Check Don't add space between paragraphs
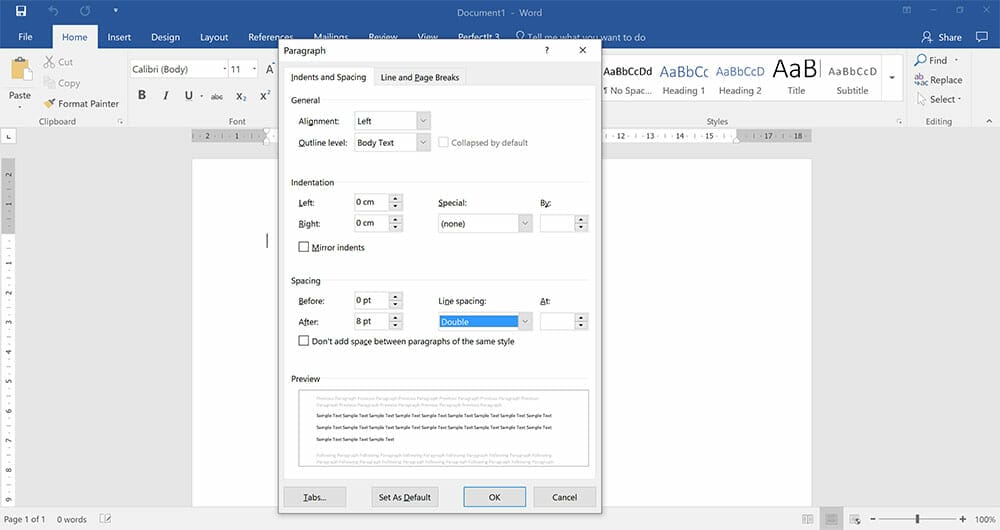This screenshot has height=530, width=1000. pyautogui.click(x=304, y=341)
